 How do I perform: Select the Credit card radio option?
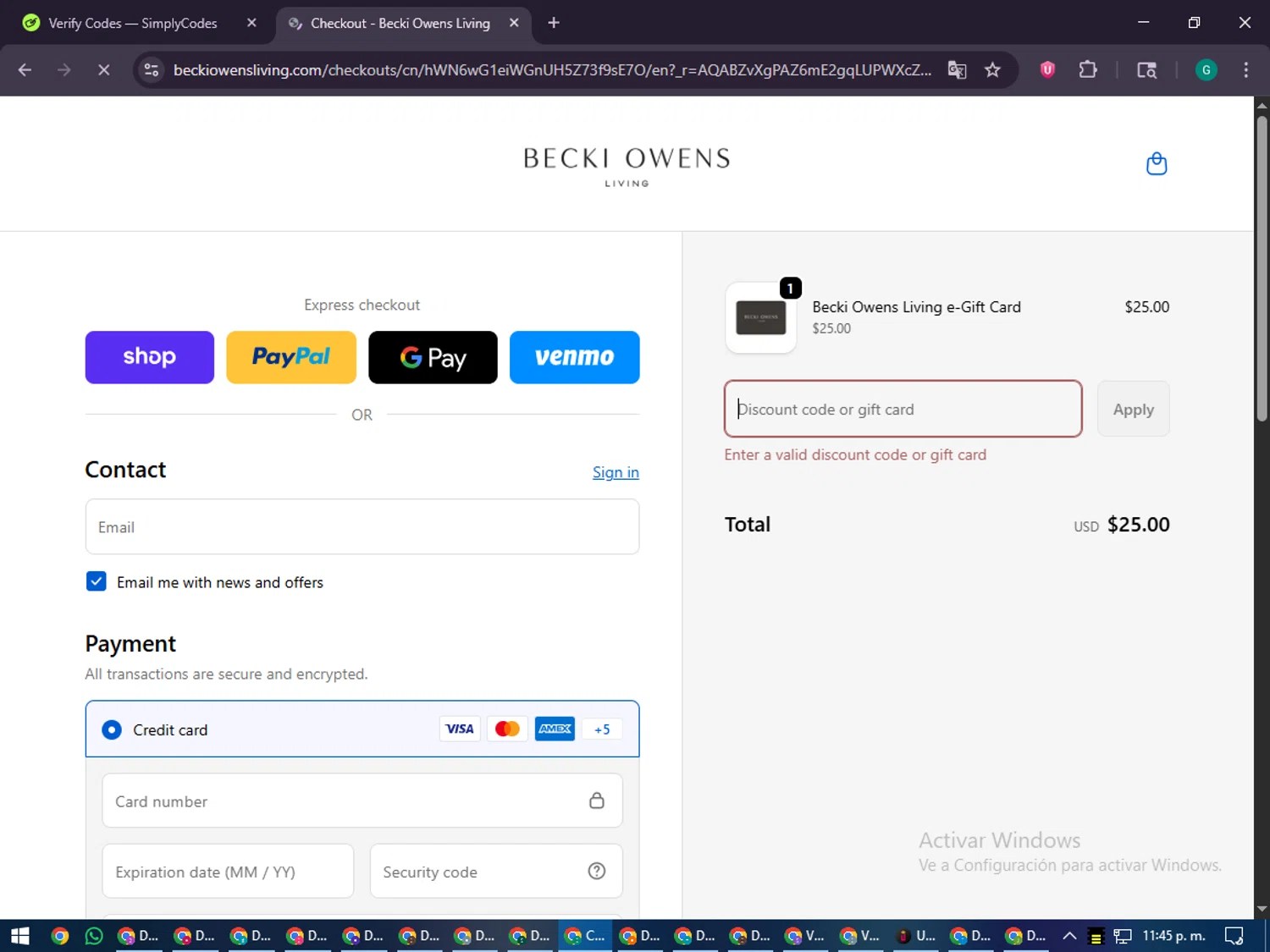[x=112, y=729]
